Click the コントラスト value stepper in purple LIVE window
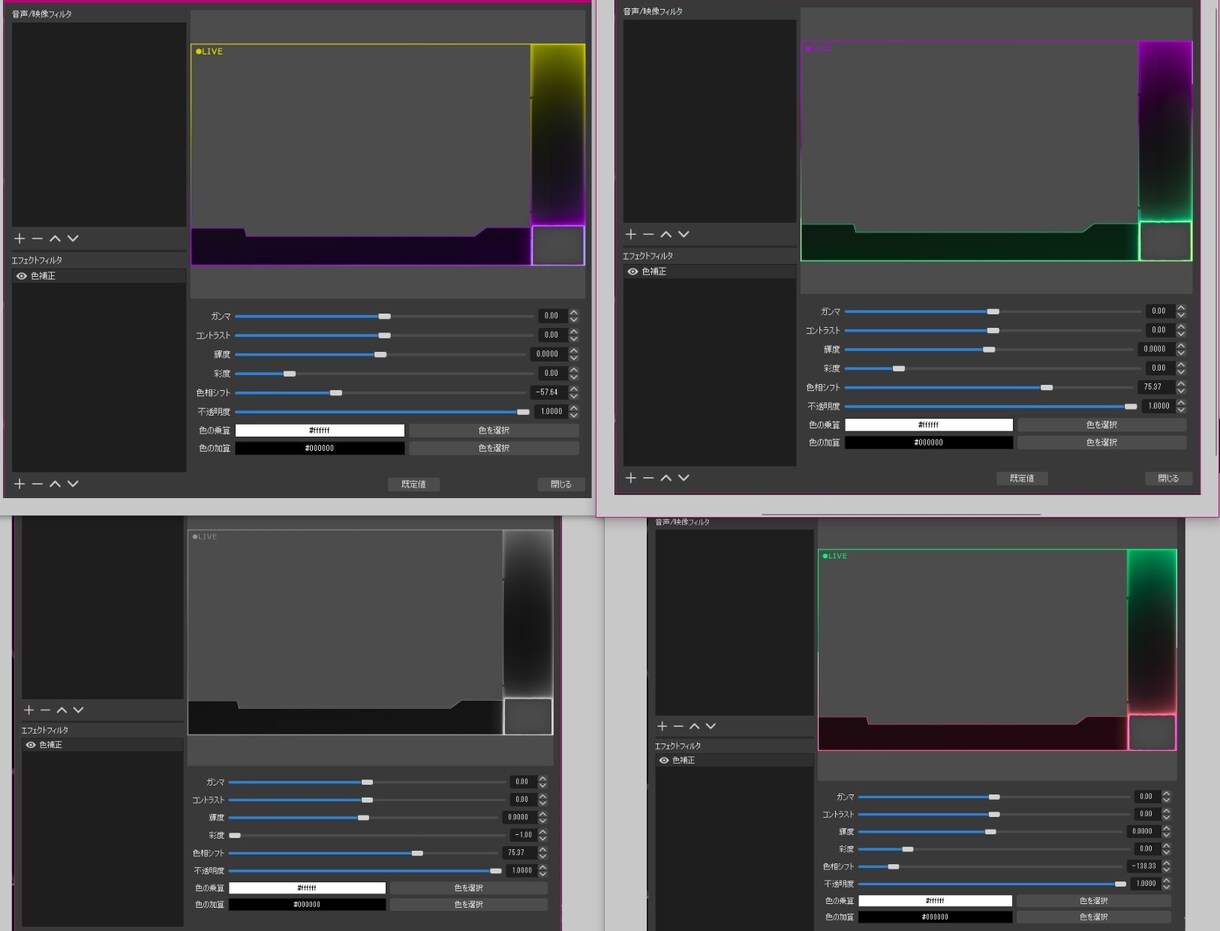 point(1181,330)
